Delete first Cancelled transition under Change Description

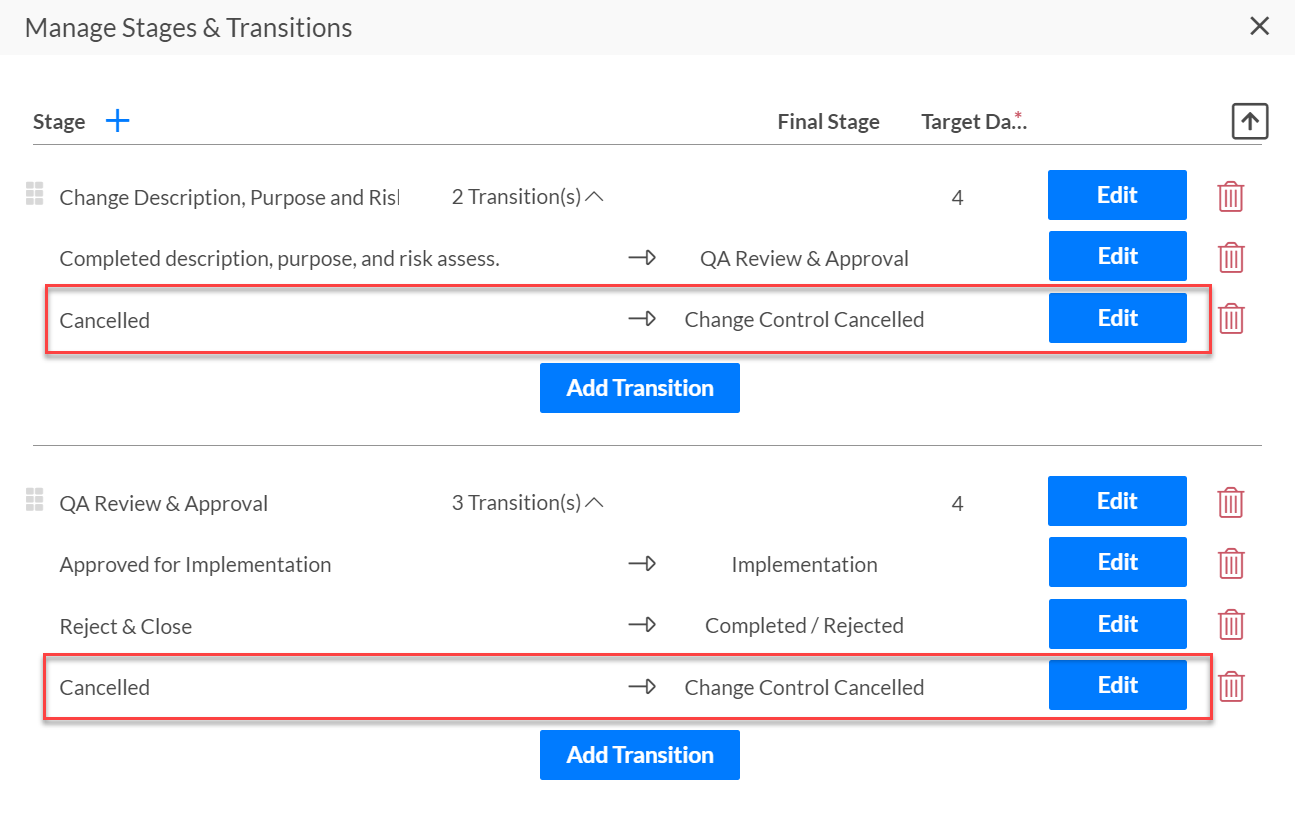1231,319
